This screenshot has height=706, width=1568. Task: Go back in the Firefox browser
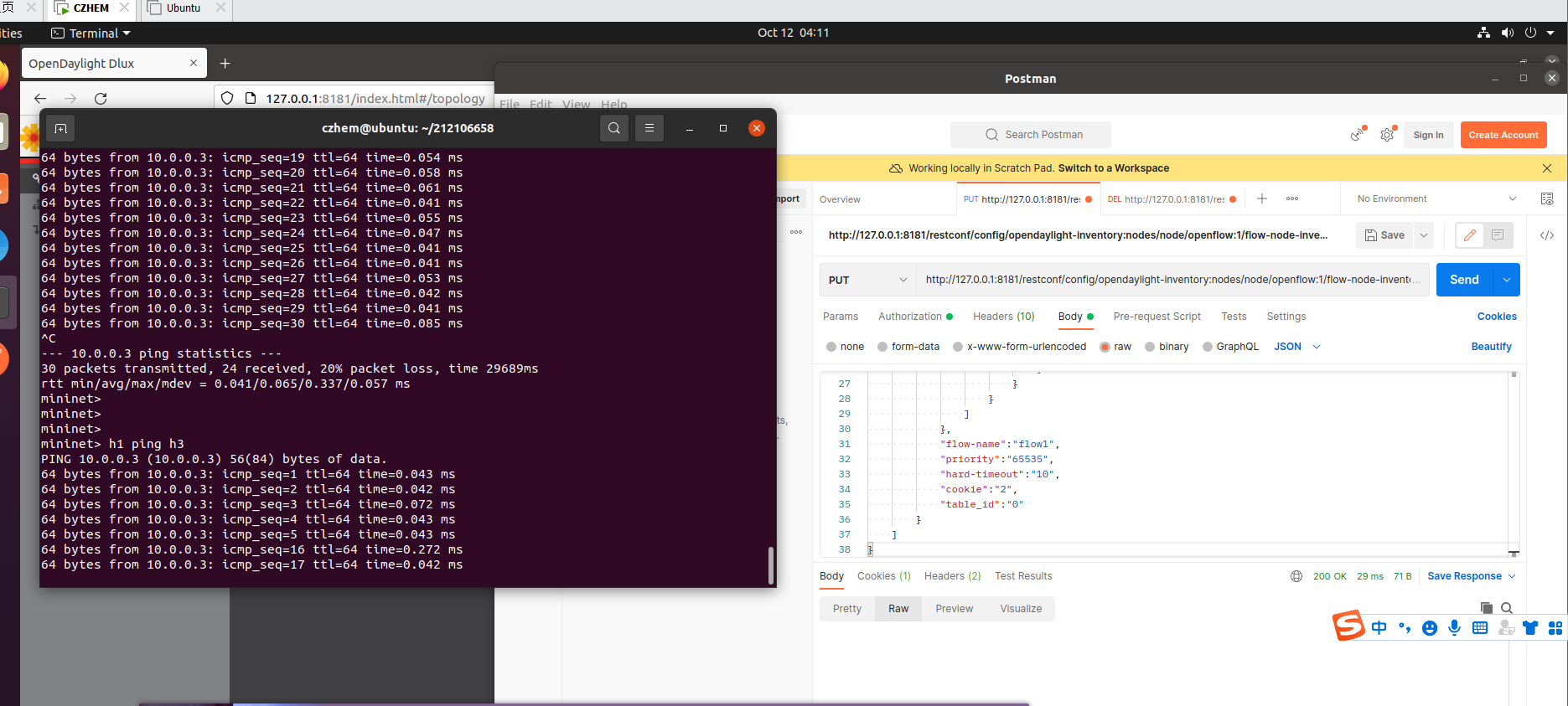click(x=40, y=98)
